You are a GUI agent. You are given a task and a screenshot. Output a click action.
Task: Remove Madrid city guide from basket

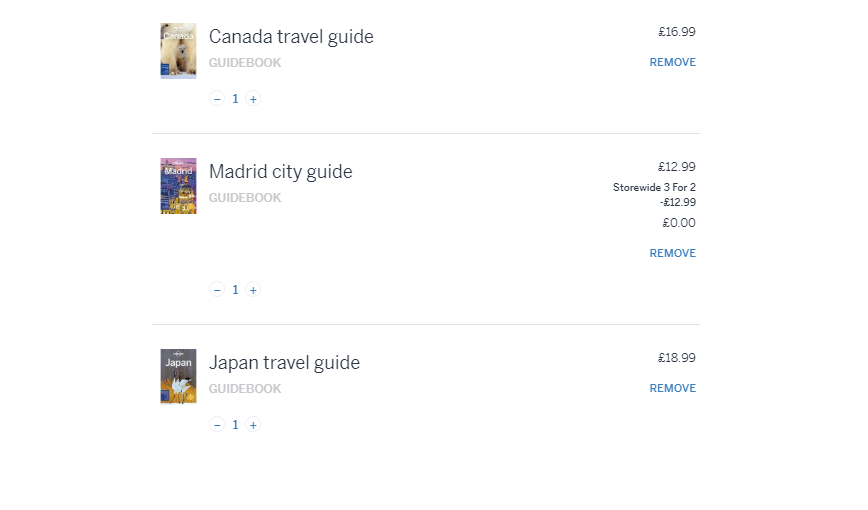pos(672,253)
